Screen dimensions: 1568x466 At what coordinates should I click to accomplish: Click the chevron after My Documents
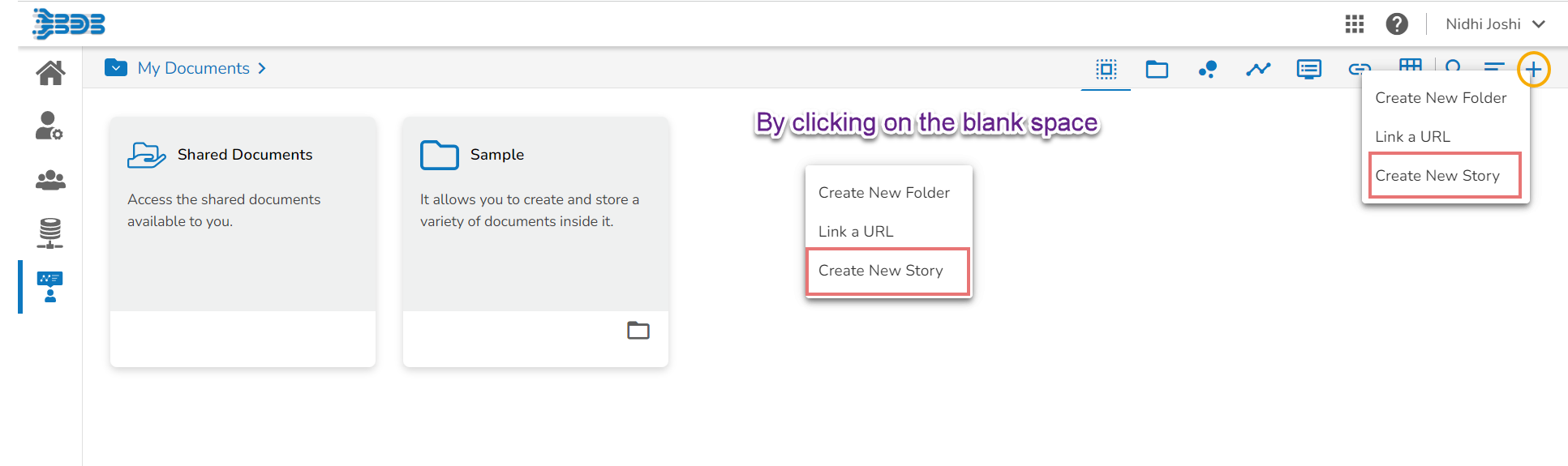262,69
